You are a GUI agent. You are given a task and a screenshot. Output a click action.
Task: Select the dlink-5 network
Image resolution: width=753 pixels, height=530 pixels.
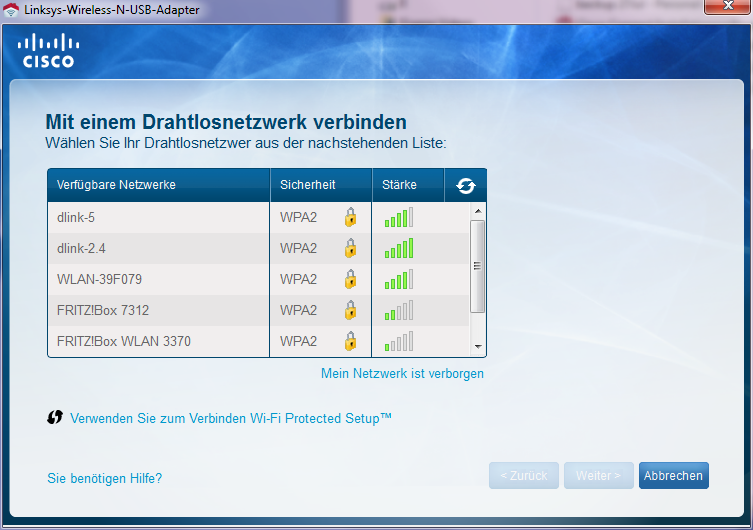tap(258, 217)
